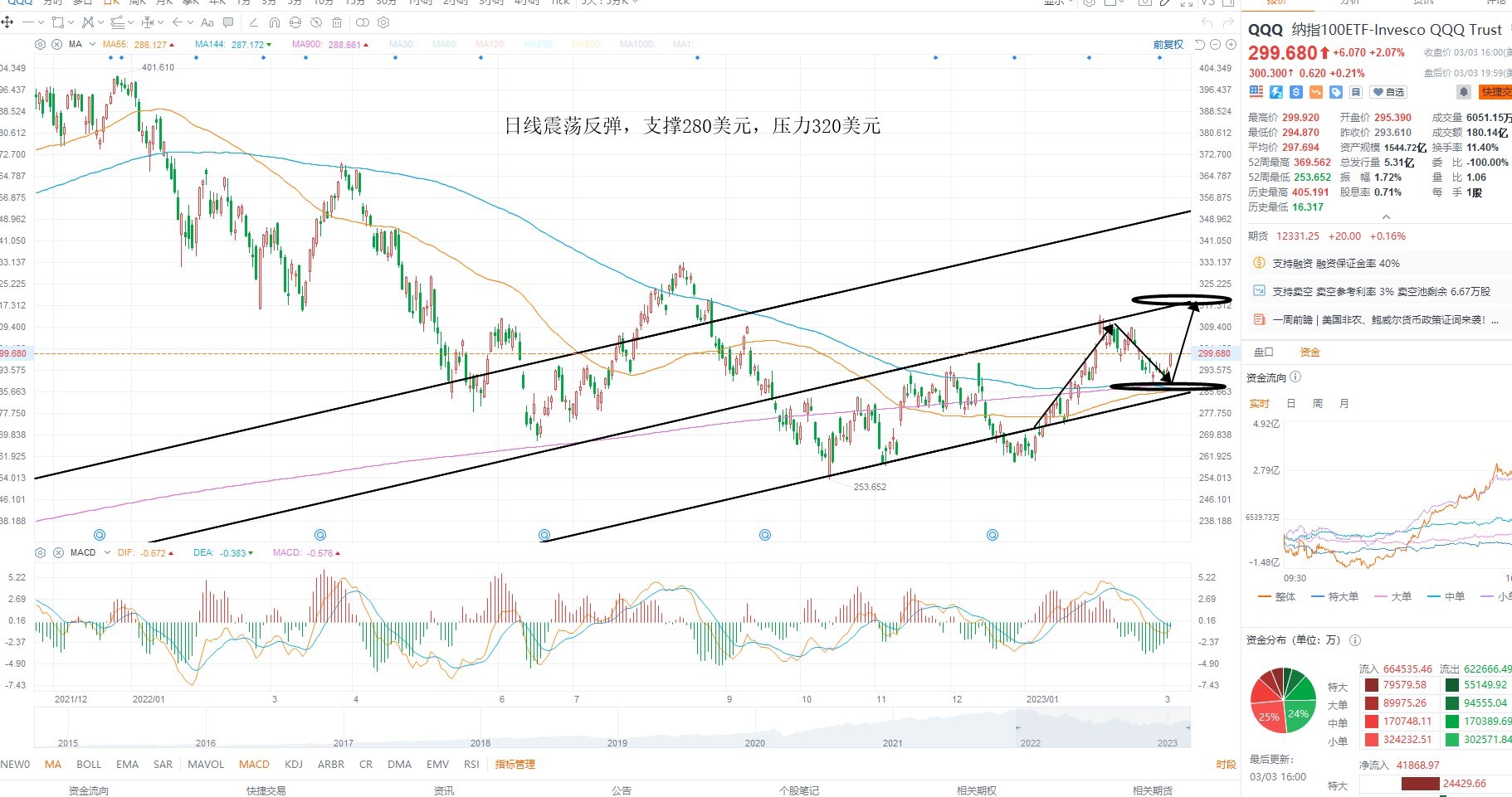
Task: Select the crosshair move cursor tool
Action: click(7, 22)
